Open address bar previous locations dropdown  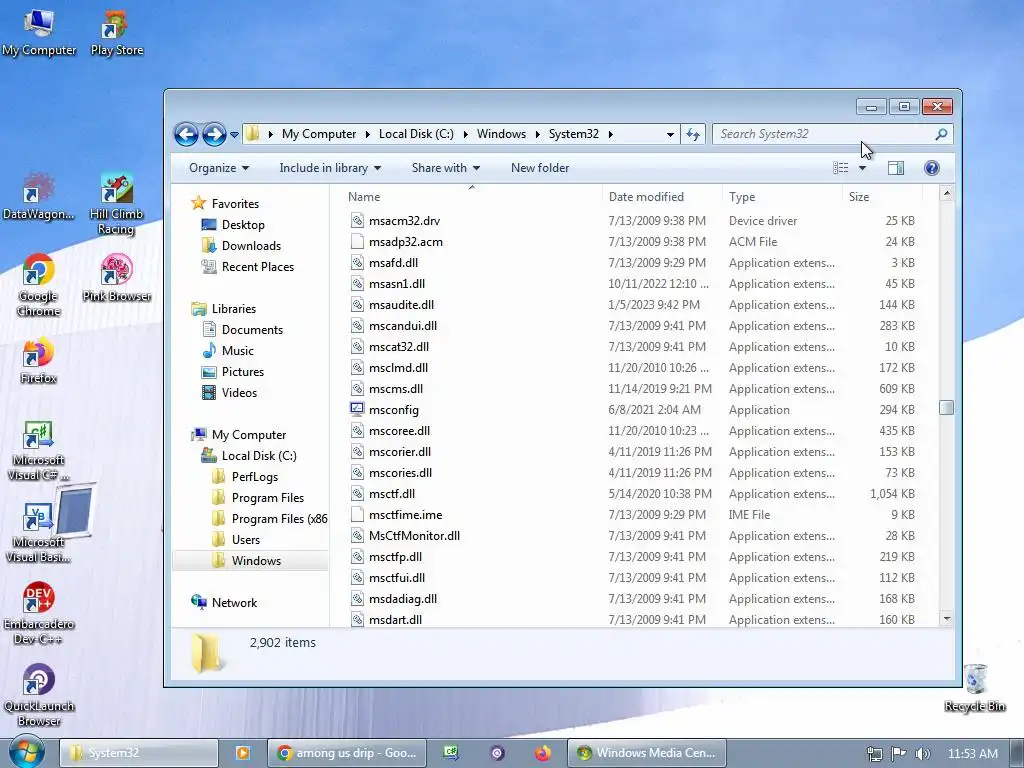tap(670, 135)
